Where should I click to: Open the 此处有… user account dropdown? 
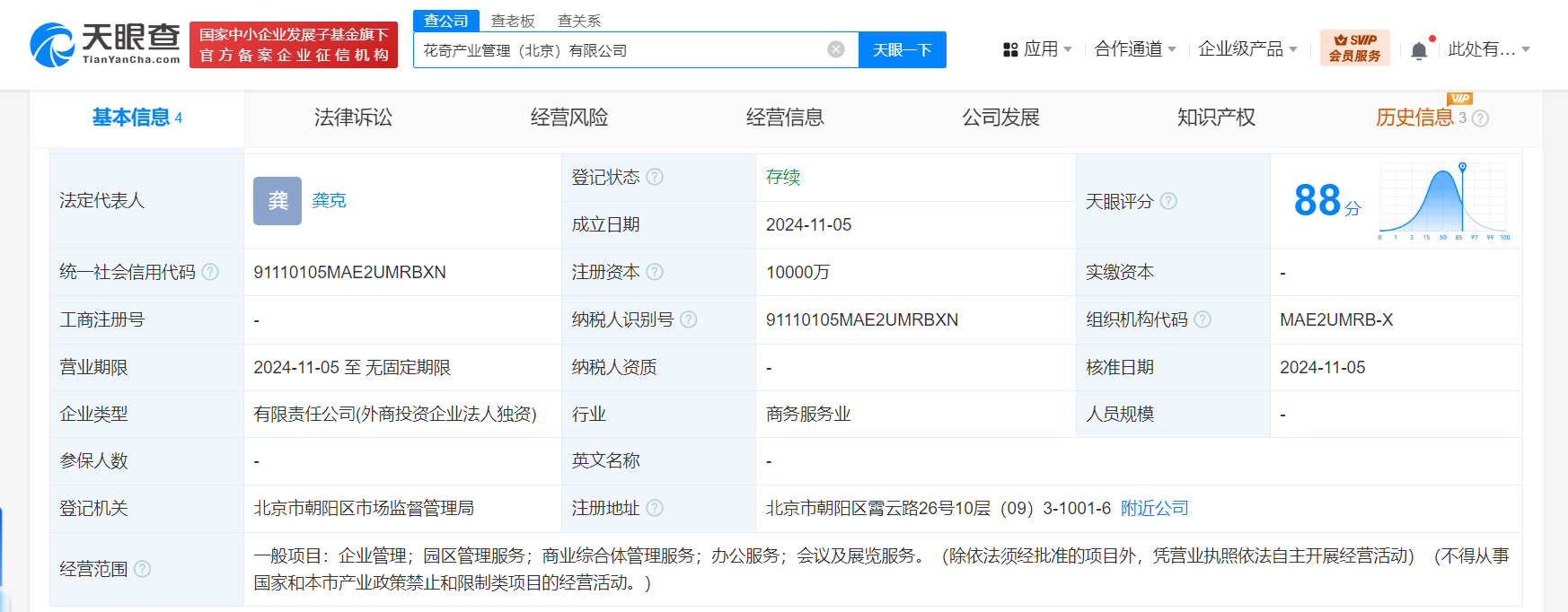point(1489,49)
